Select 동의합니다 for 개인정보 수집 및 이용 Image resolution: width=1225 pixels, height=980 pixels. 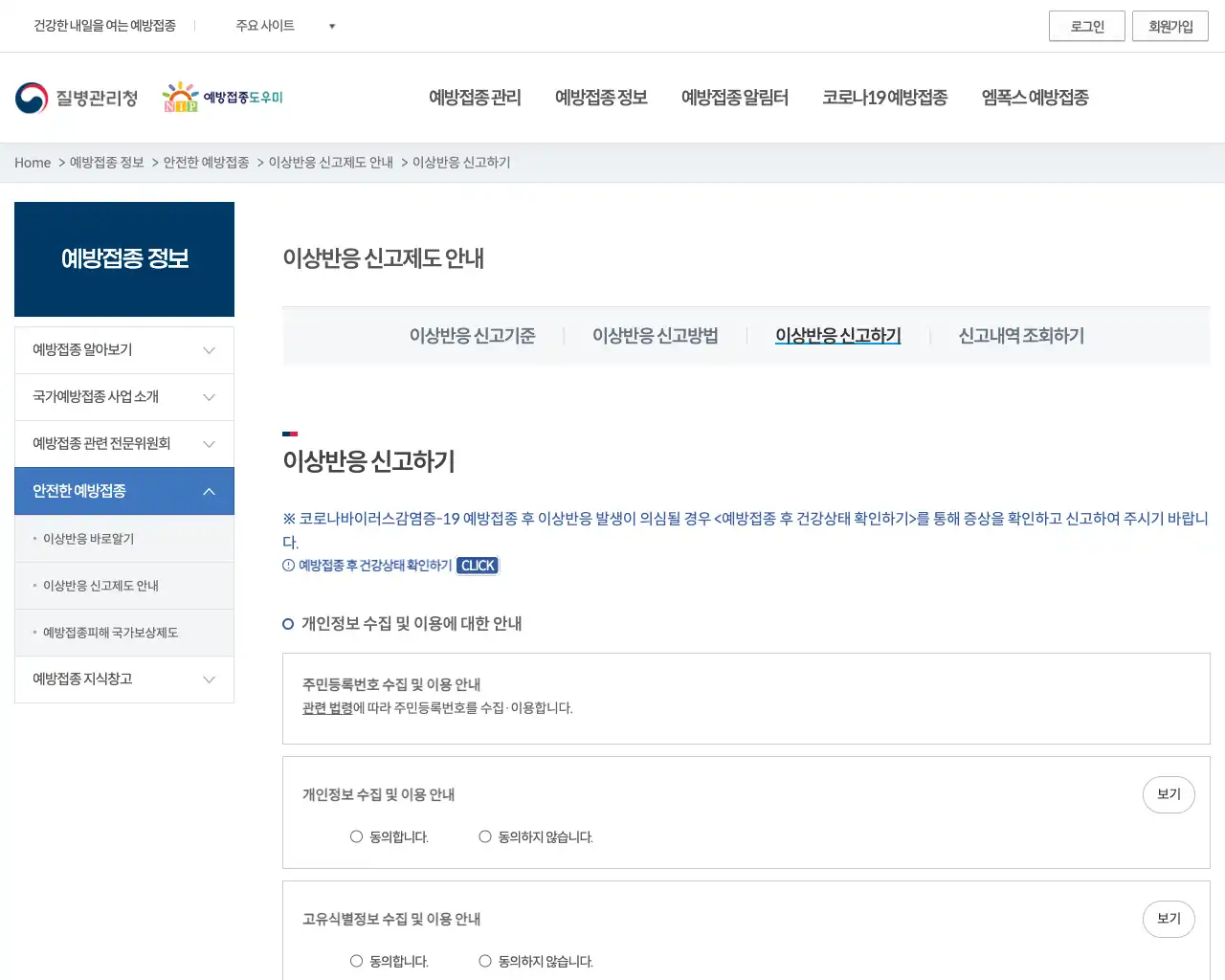(356, 836)
